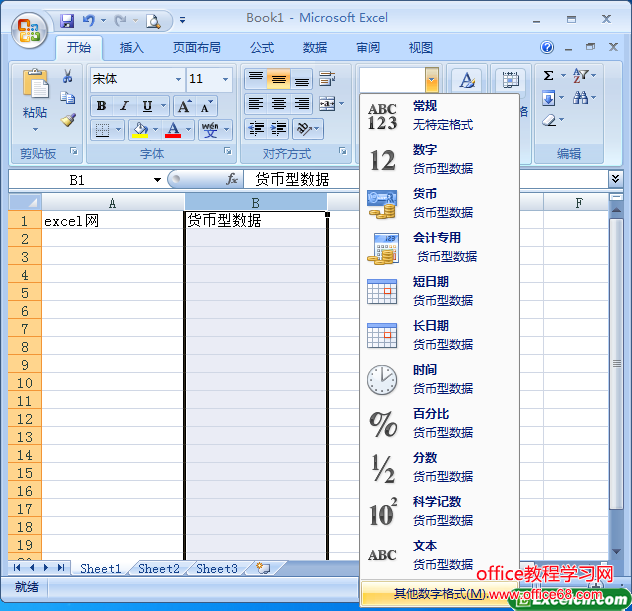The height and width of the screenshot is (611, 632).
Task: Cut selection with scissors icon
Action: 68,76
